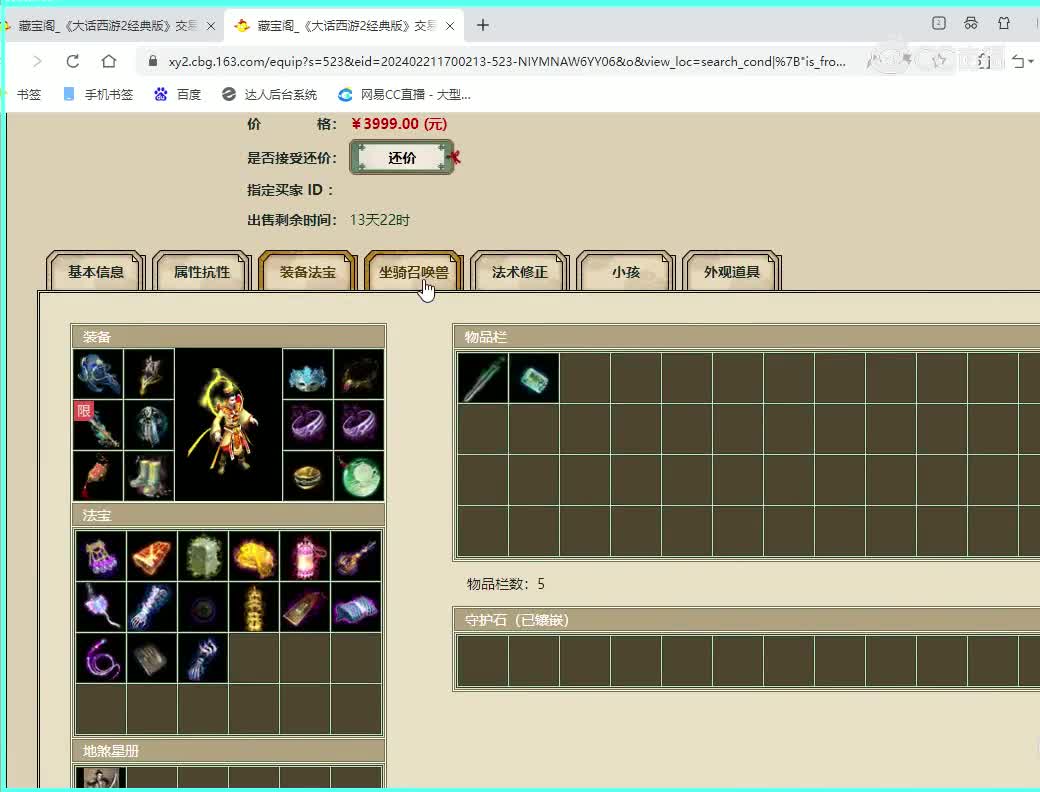Image resolution: width=1040 pixels, height=792 pixels.
Task: Click the purple whip coil 法宝 icon
Action: [x=101, y=658]
